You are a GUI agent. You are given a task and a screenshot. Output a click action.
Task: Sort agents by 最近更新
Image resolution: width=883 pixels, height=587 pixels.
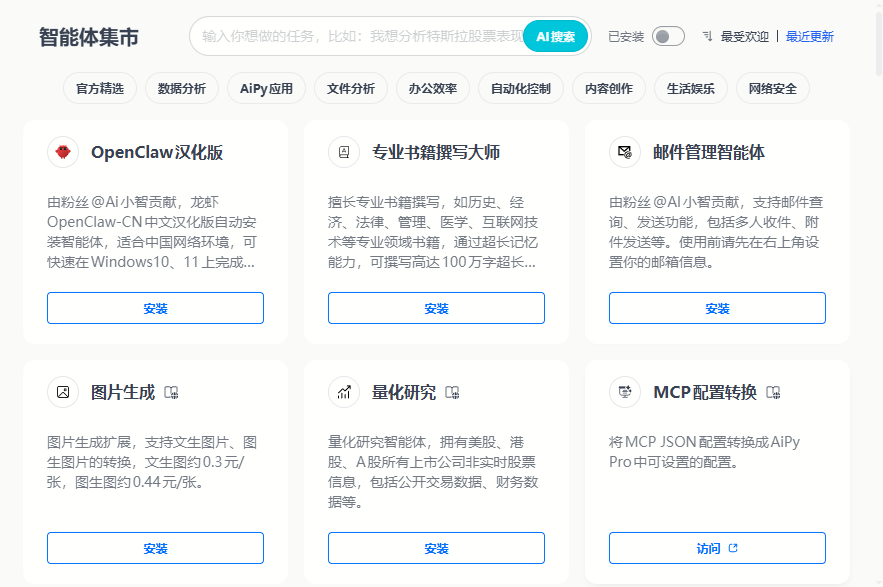[809, 37]
